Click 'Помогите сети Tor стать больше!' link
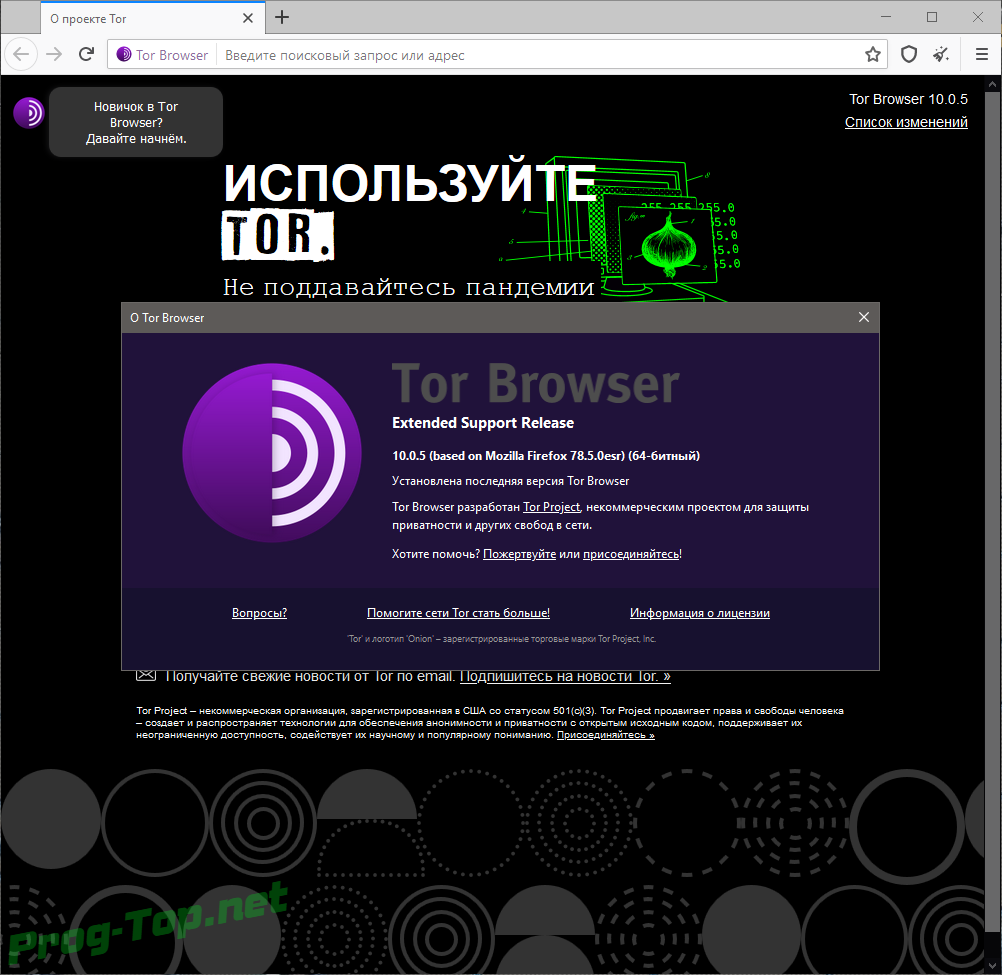 tap(458, 613)
